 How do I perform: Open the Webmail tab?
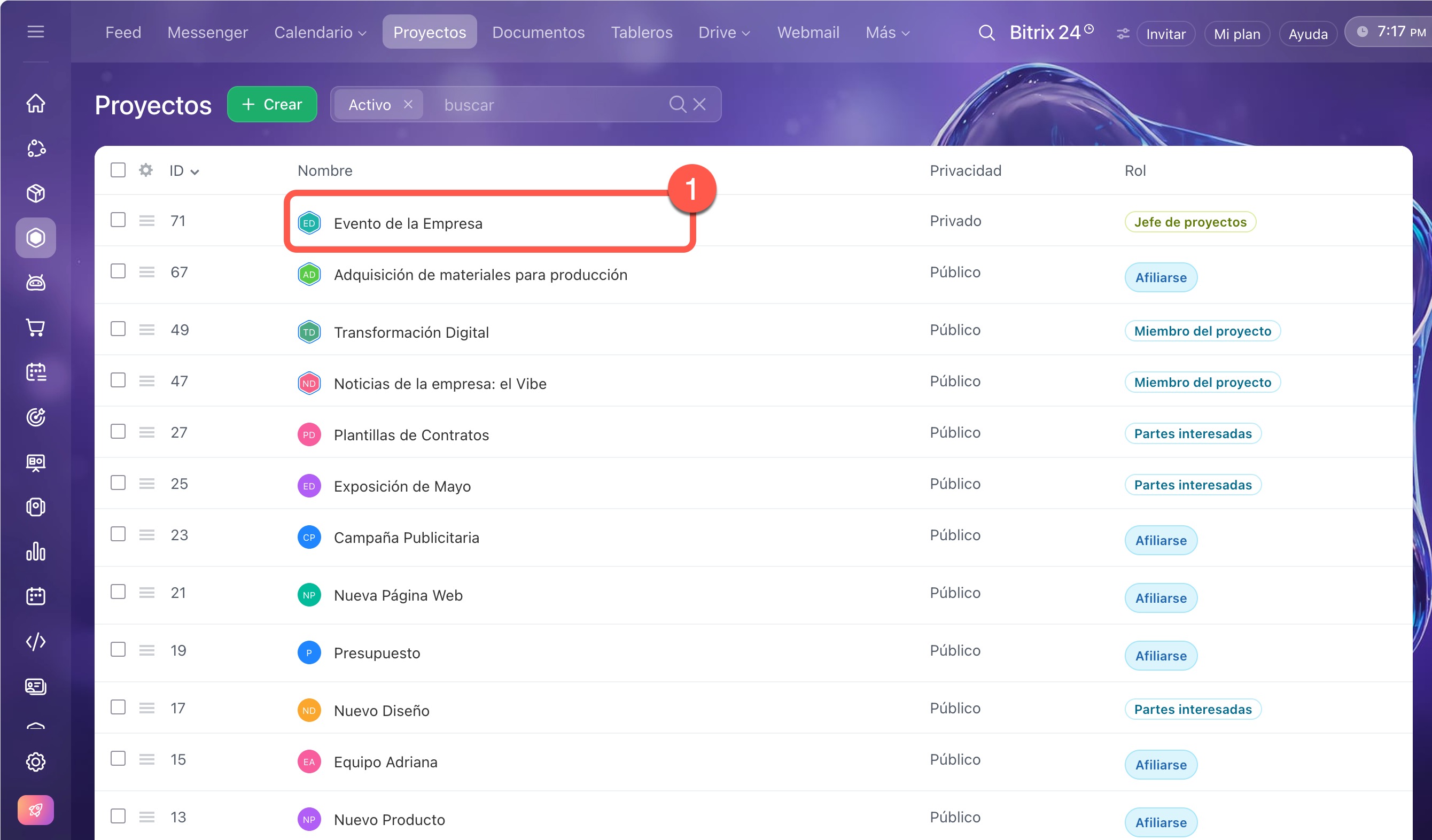tap(808, 33)
